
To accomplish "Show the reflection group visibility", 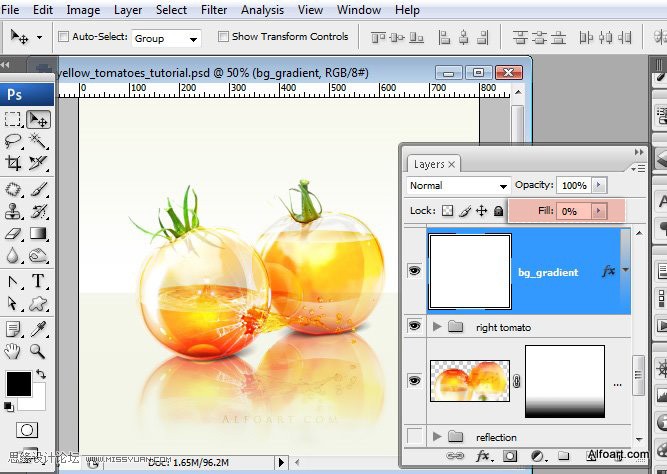I will tap(415, 436).
